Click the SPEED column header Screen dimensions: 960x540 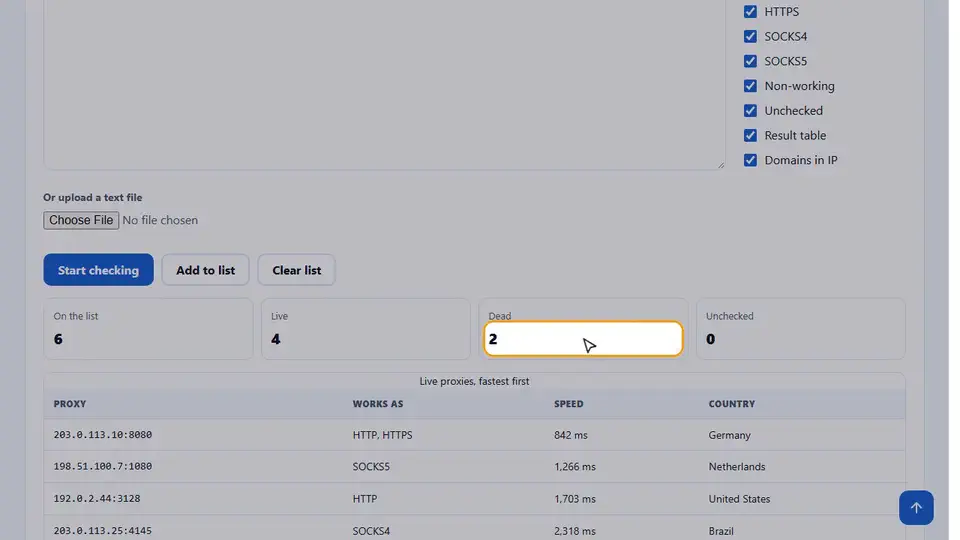[x=569, y=404]
